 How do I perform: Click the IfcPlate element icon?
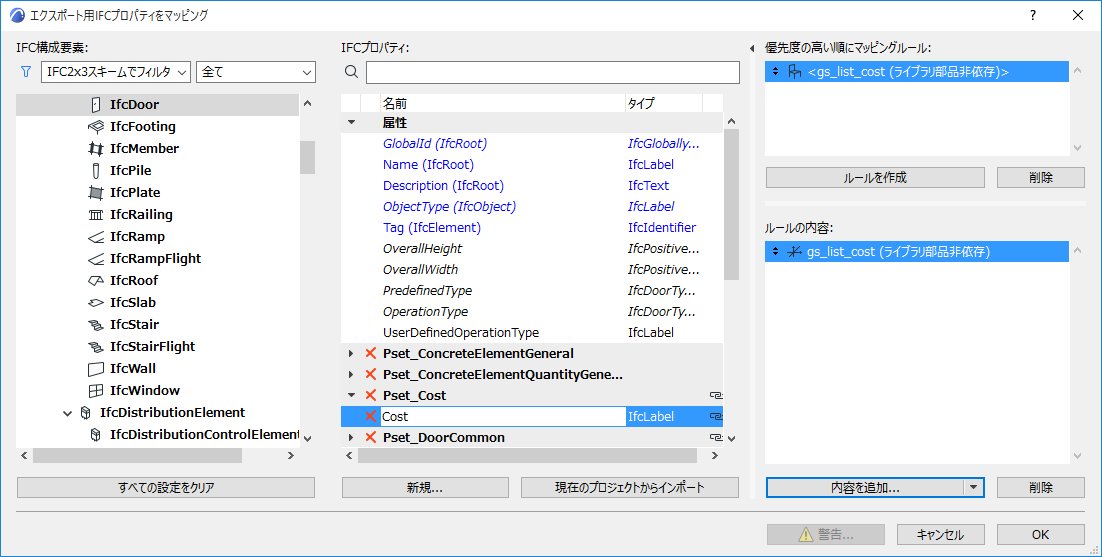pos(96,192)
